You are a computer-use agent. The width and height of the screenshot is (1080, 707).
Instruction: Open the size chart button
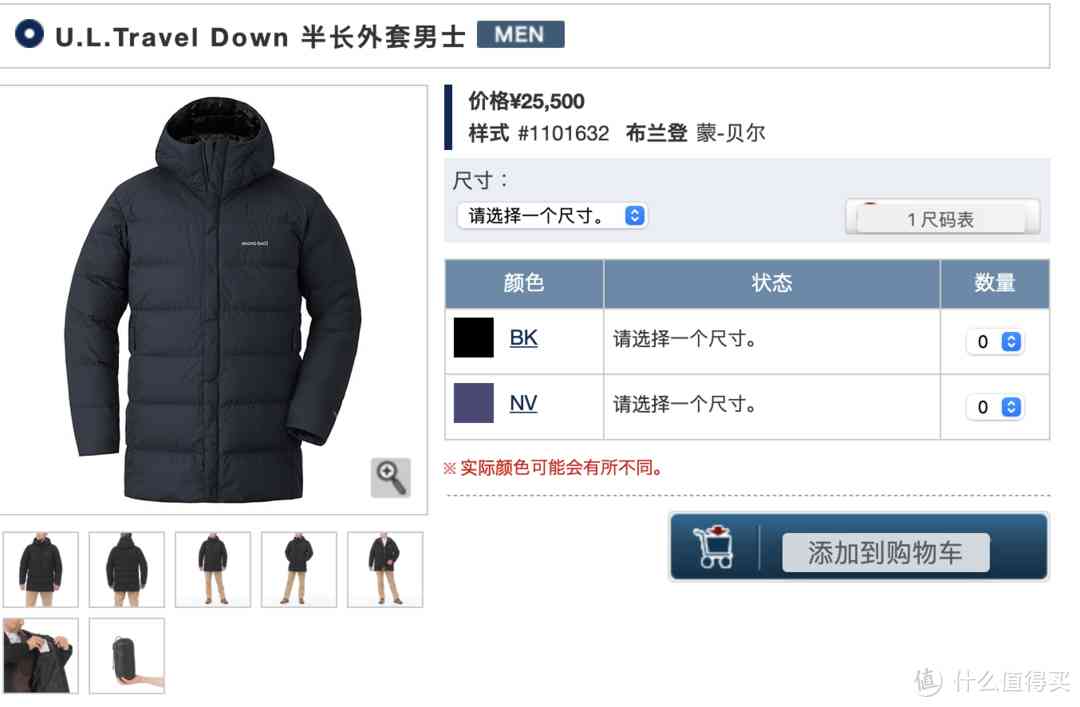(x=942, y=218)
